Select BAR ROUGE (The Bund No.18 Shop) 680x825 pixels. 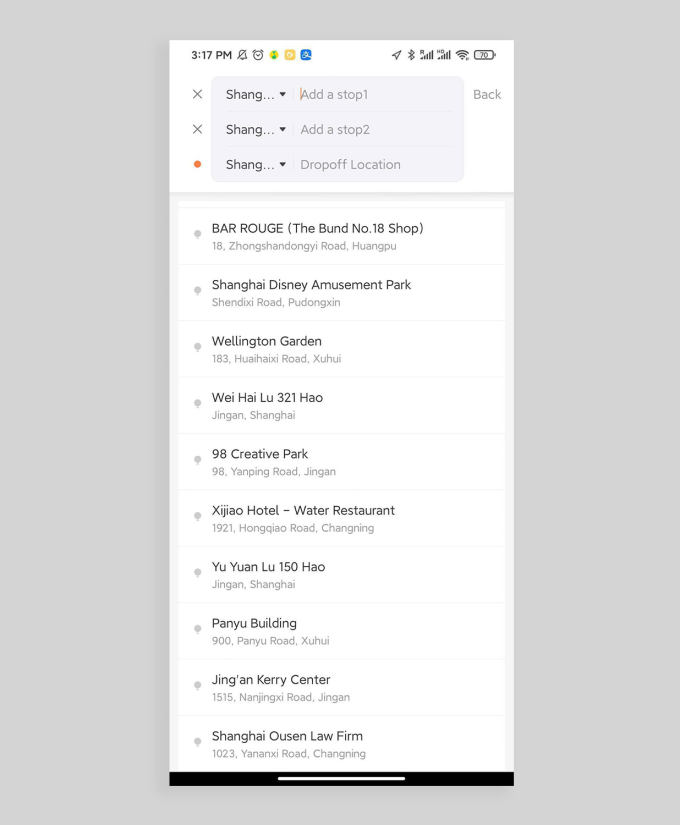[x=317, y=236]
